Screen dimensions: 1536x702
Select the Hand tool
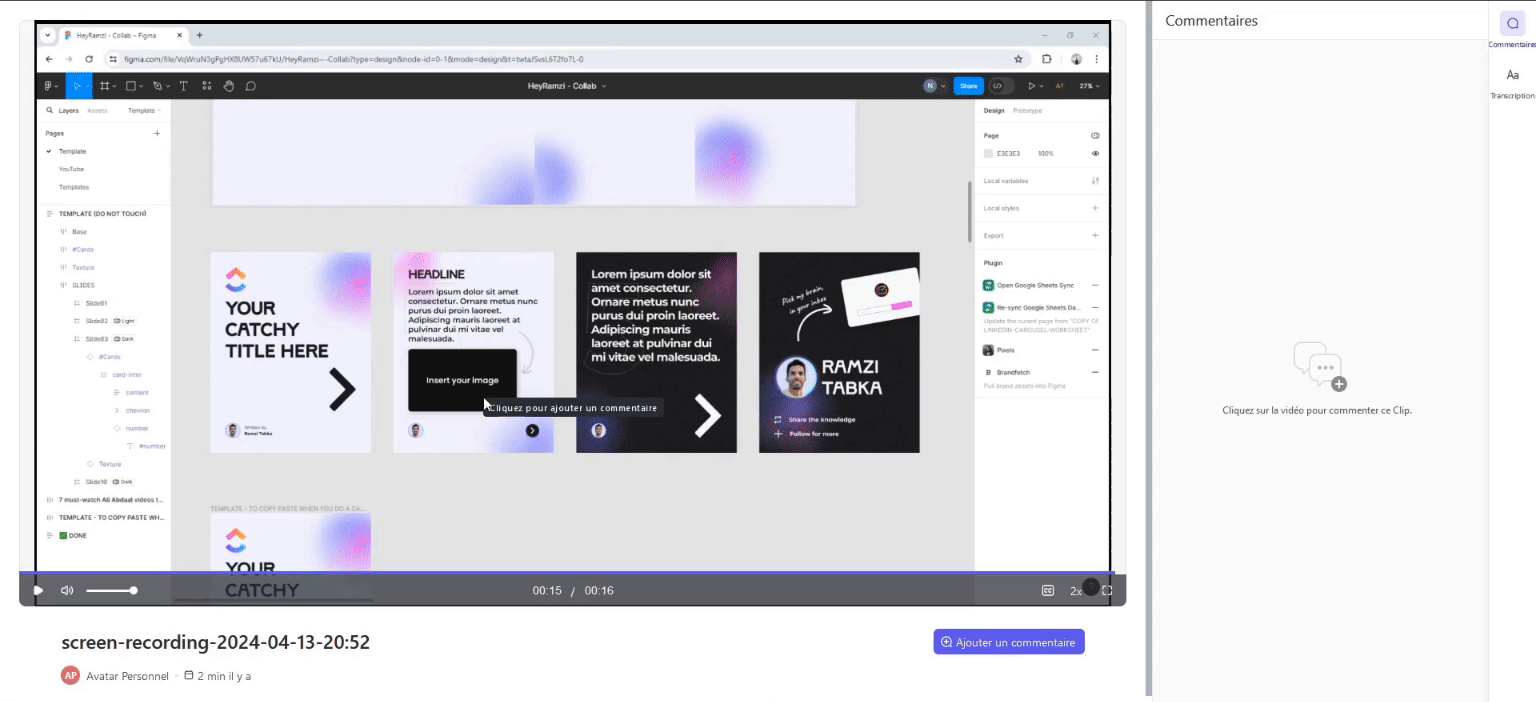tap(229, 85)
